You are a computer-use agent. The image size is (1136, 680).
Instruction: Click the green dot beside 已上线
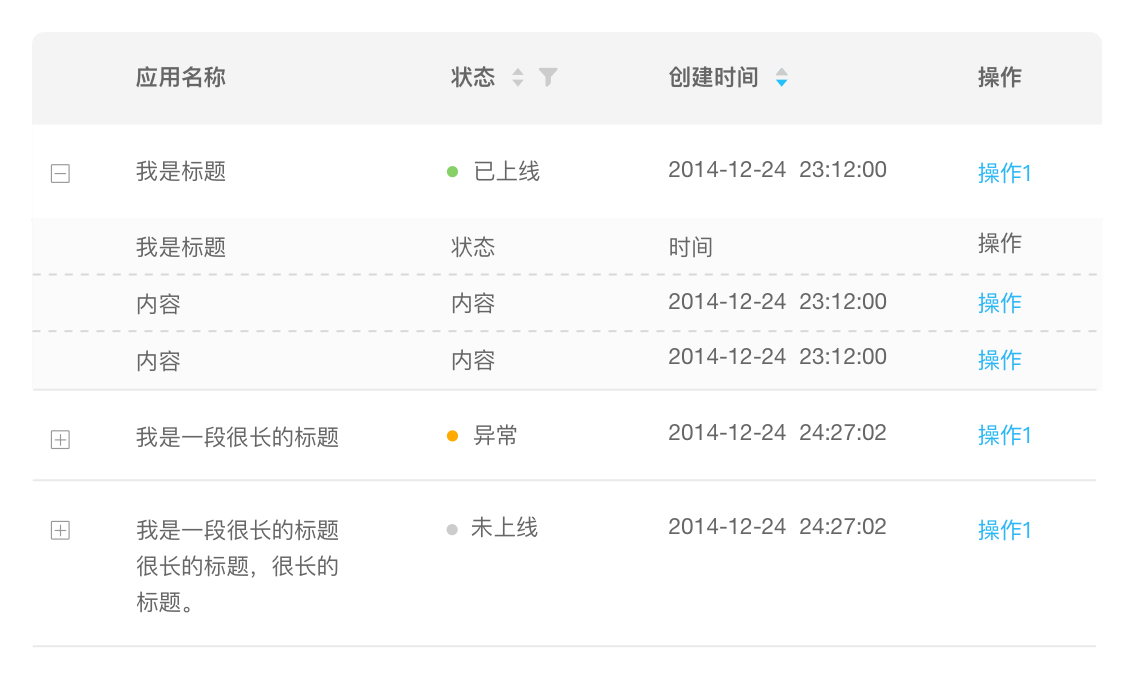(x=452, y=172)
